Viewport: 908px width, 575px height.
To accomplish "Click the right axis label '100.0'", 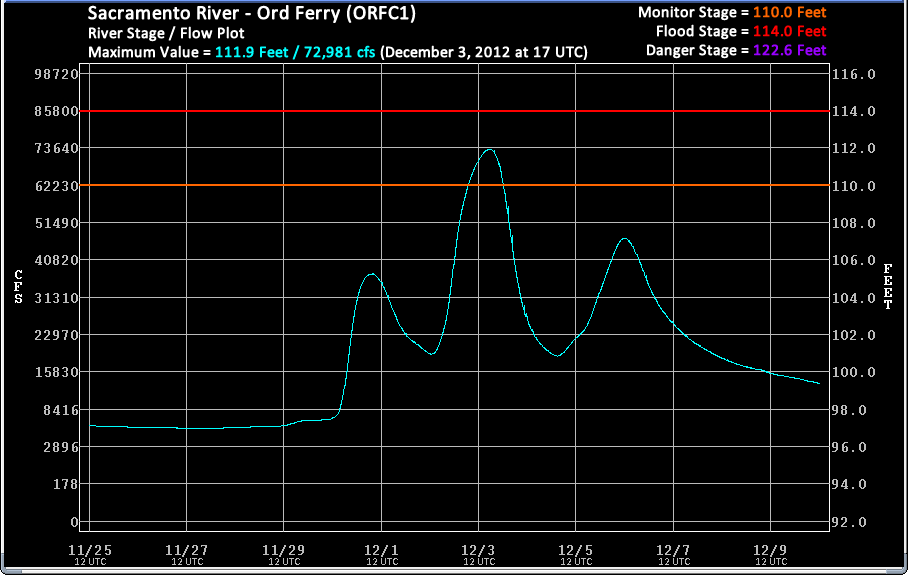I will tap(854, 372).
